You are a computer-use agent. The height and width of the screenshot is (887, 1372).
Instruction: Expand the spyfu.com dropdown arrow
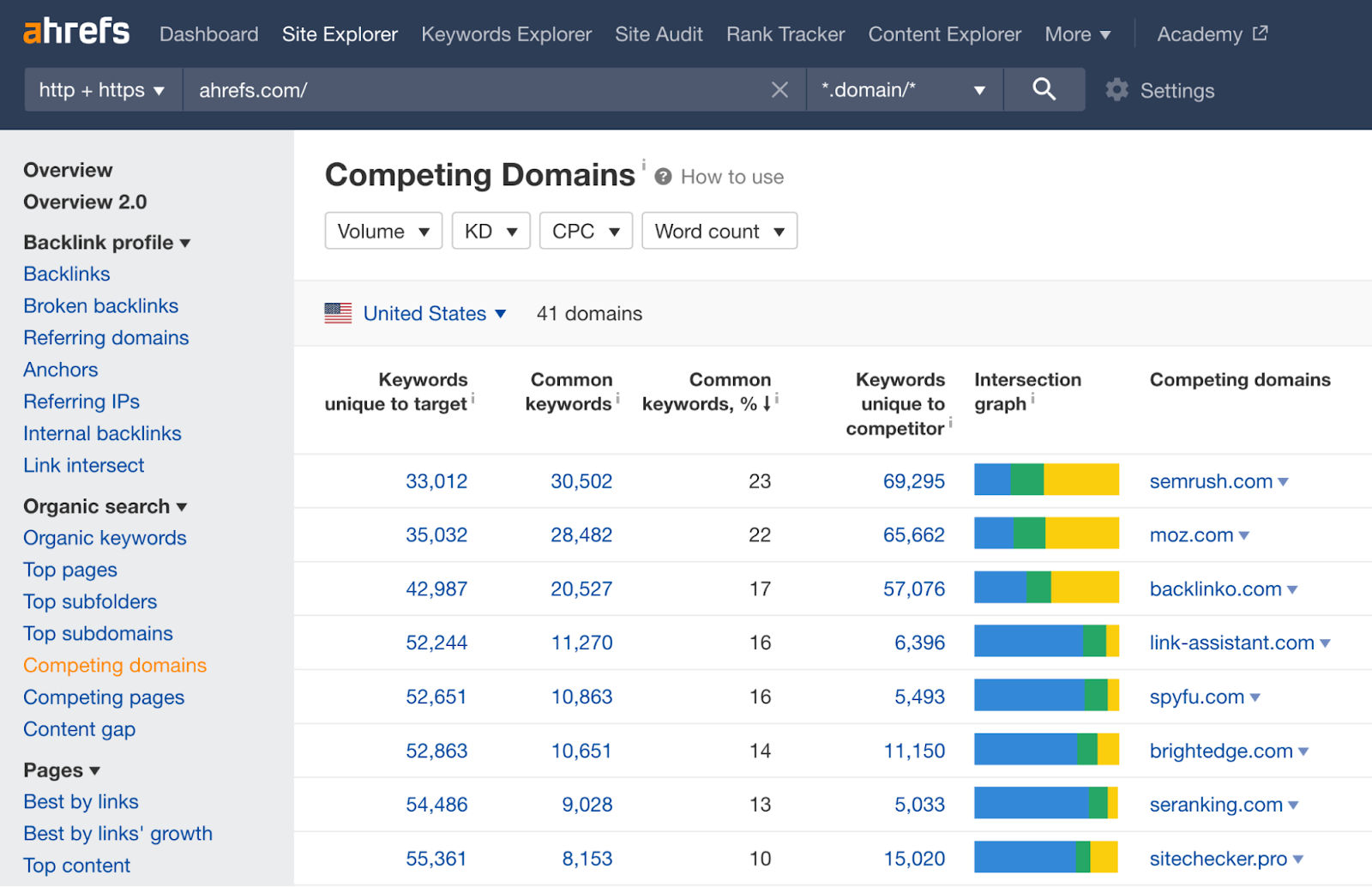(1255, 697)
